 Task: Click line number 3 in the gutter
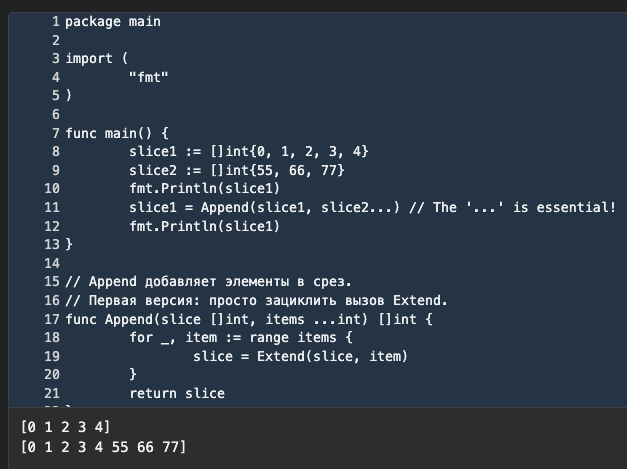(x=56, y=59)
